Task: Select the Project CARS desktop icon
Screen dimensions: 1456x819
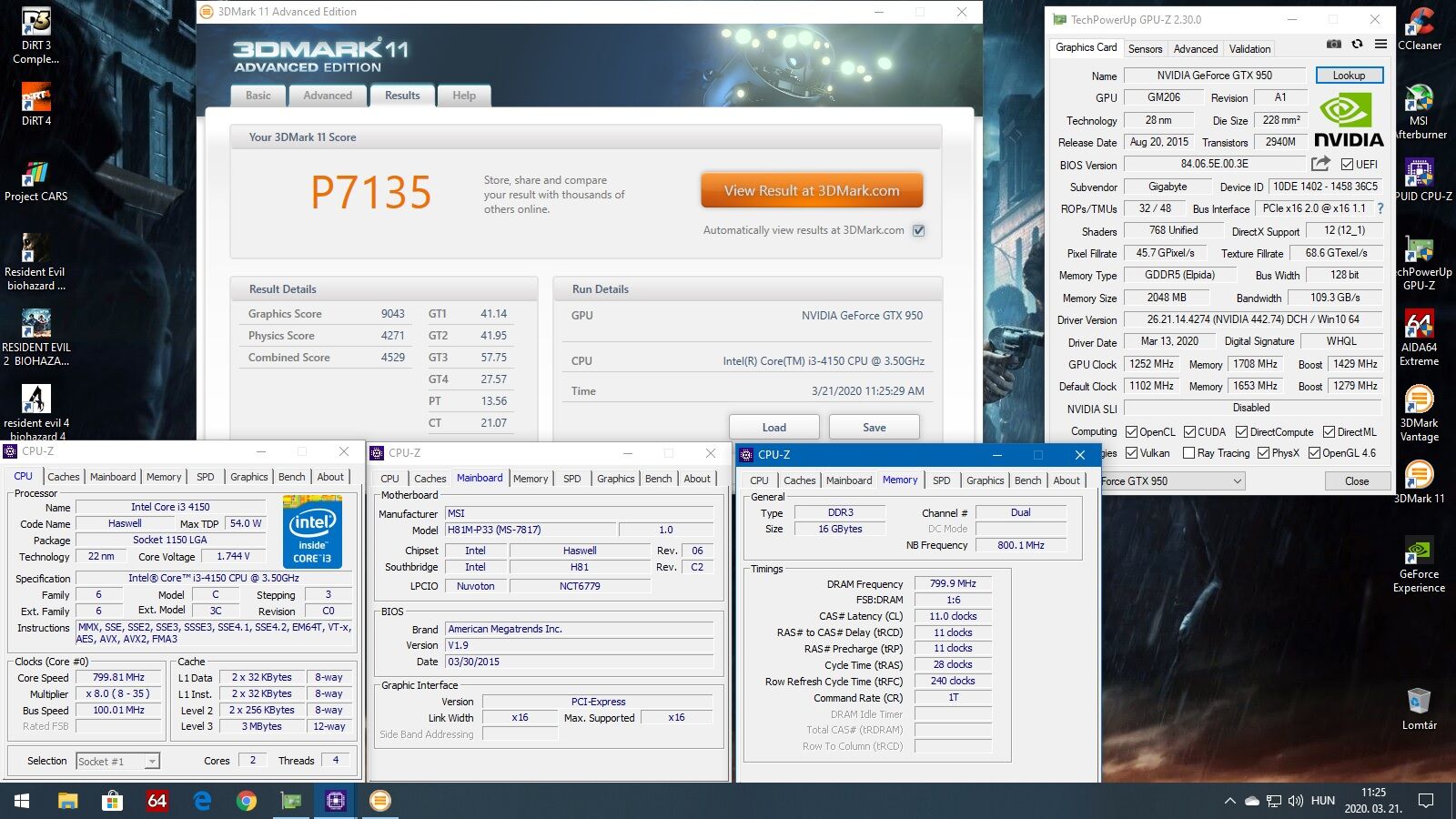Action: point(36,181)
